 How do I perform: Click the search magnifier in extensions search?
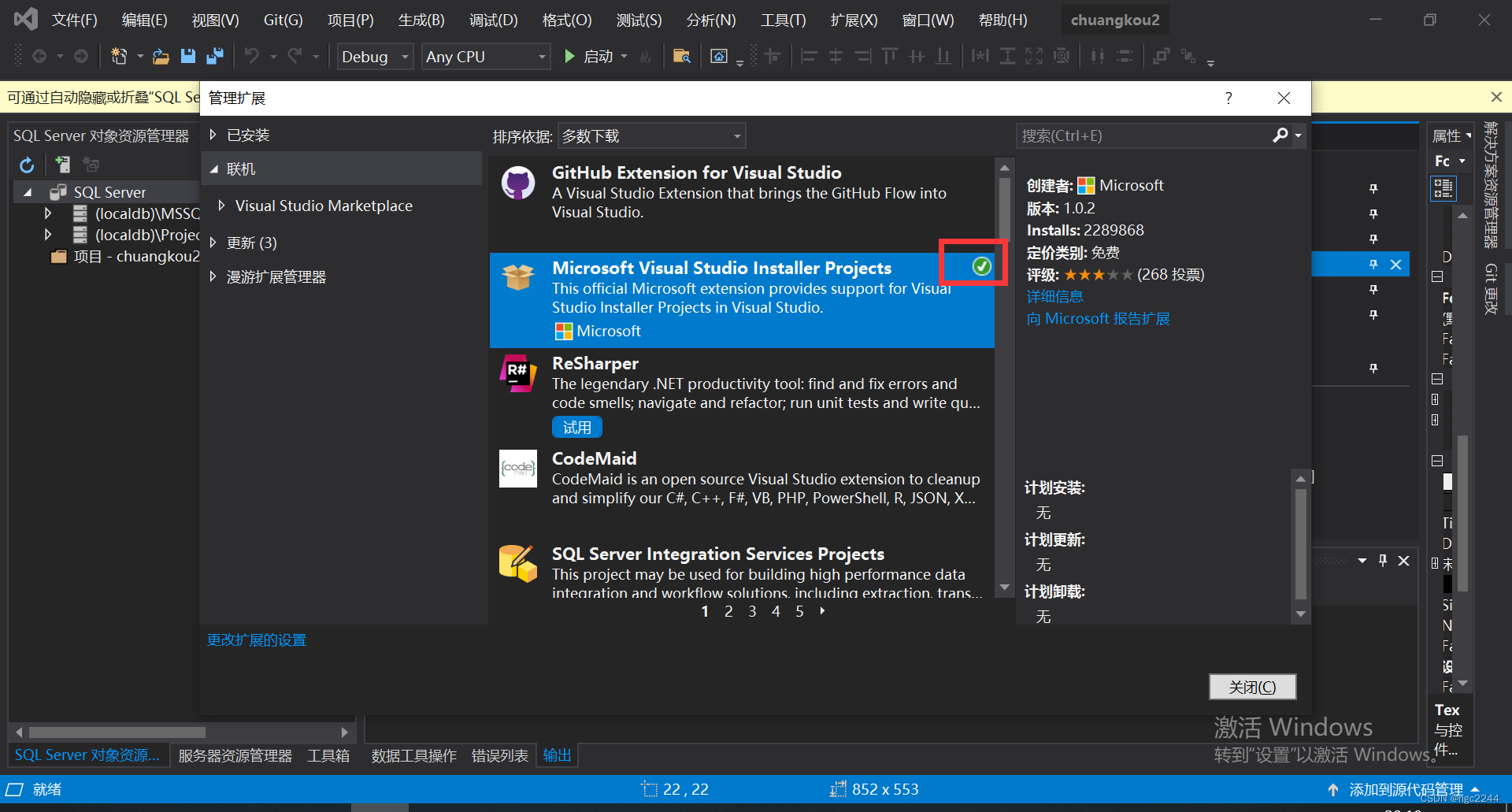tap(1280, 135)
